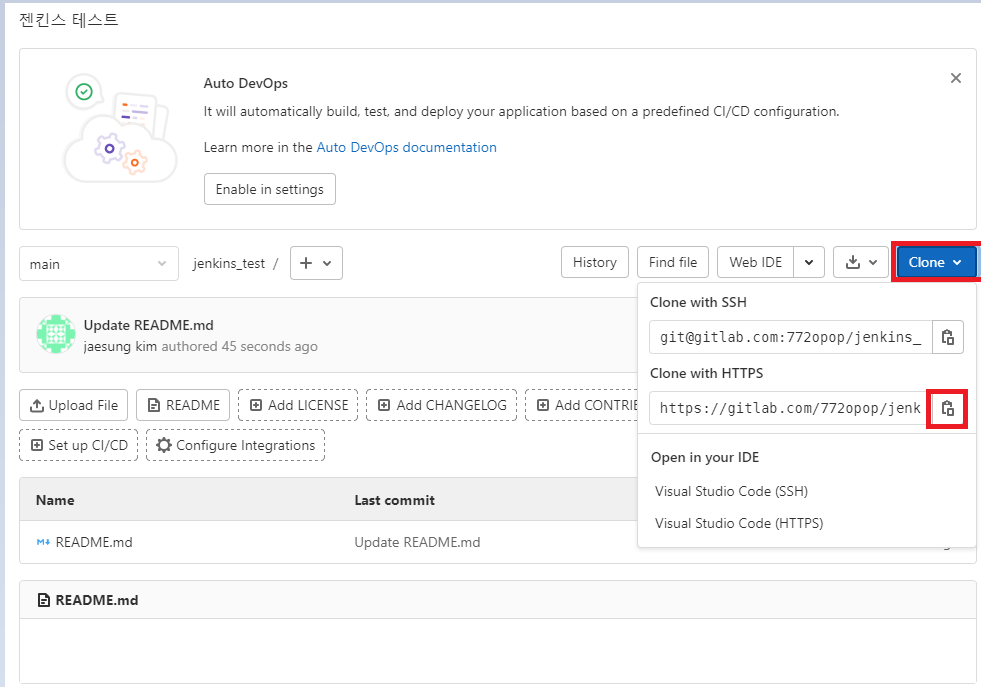Dismiss the Auto DevOps banner
The height and width of the screenshot is (687, 981).
pyautogui.click(x=955, y=78)
